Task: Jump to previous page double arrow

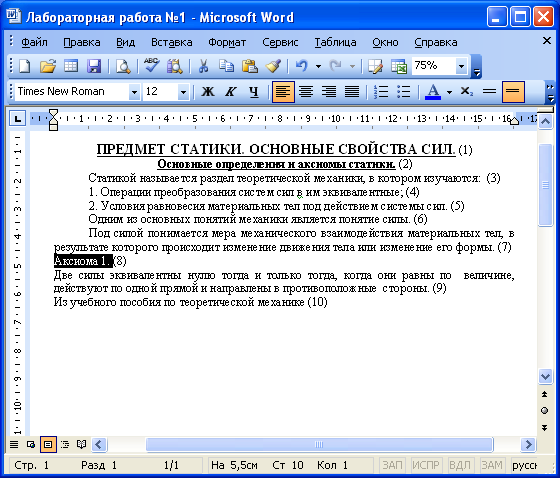Action: tap(545, 394)
